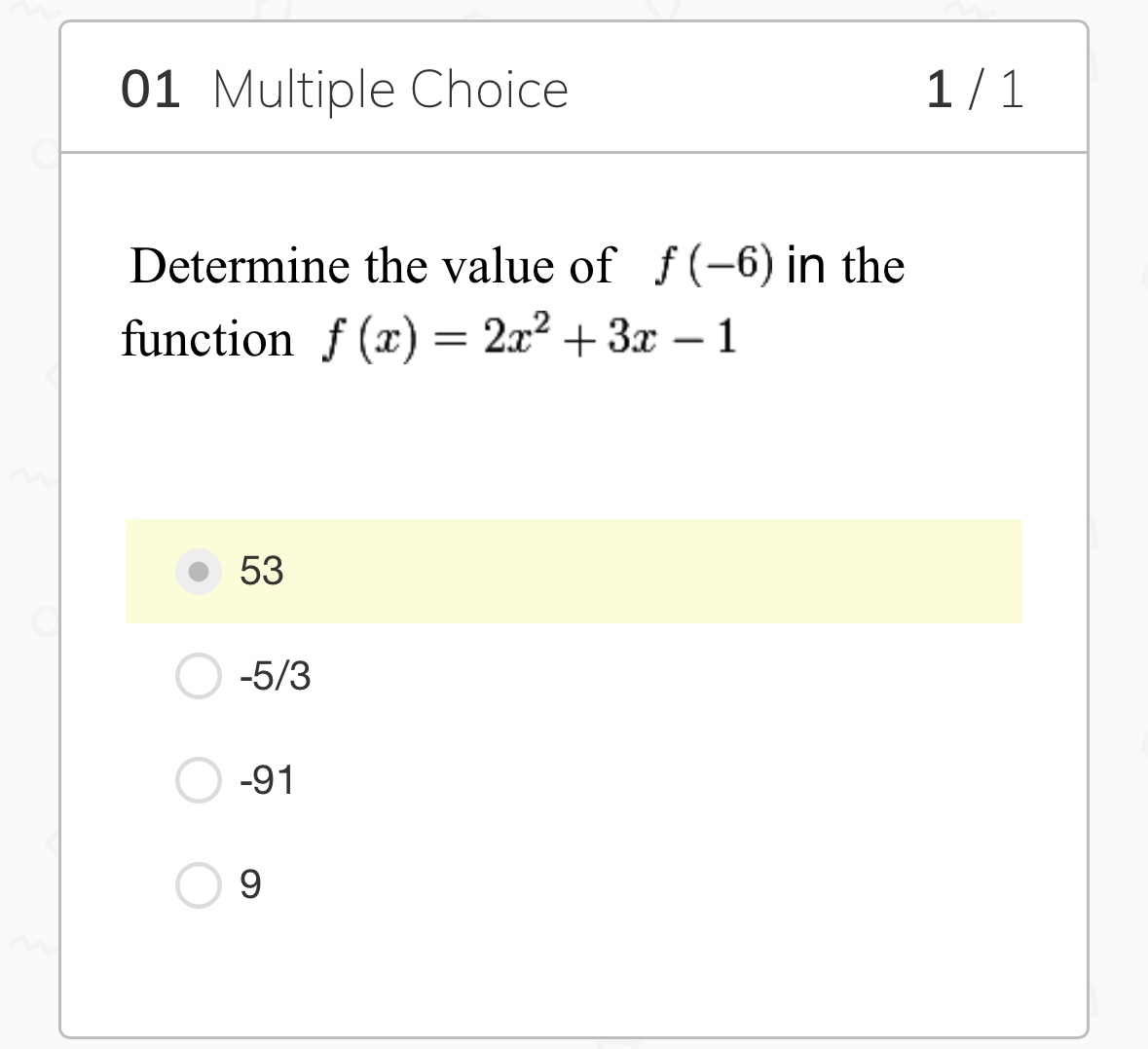Click the "-91" answer label
The height and width of the screenshot is (1049, 1148).
pos(267,780)
